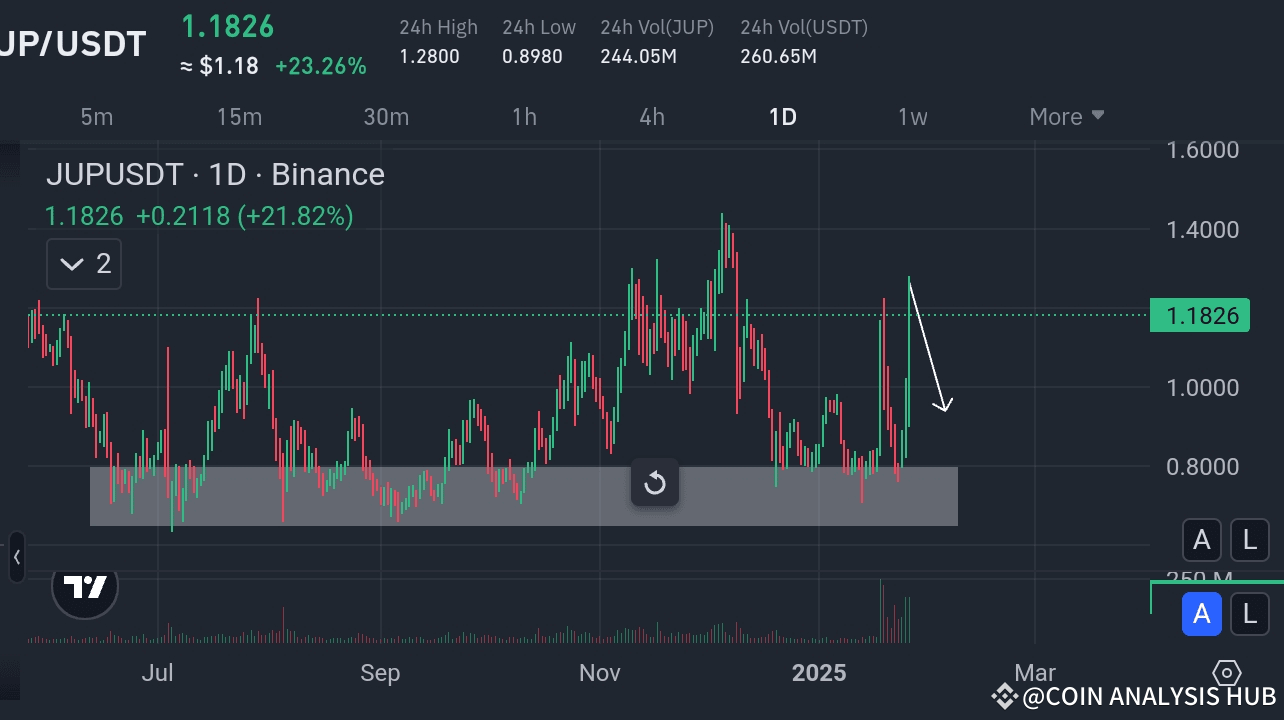The width and height of the screenshot is (1284, 720).
Task: Select the 5m timeframe
Action: [97, 117]
